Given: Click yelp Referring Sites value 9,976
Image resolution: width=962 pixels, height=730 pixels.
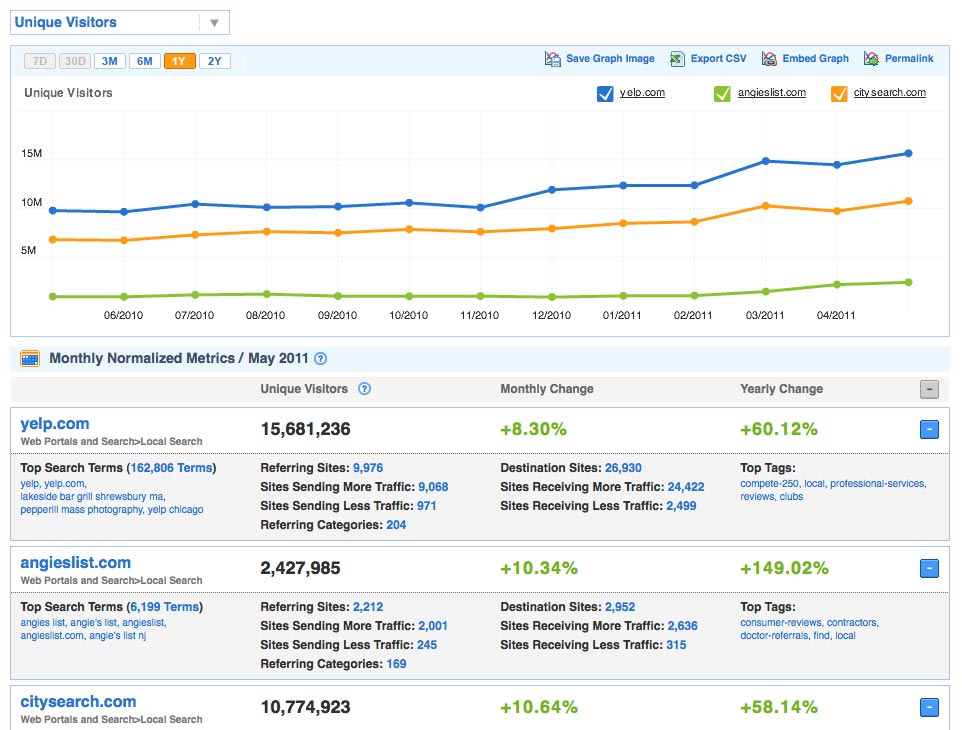Looking at the screenshot, I should [367, 468].
